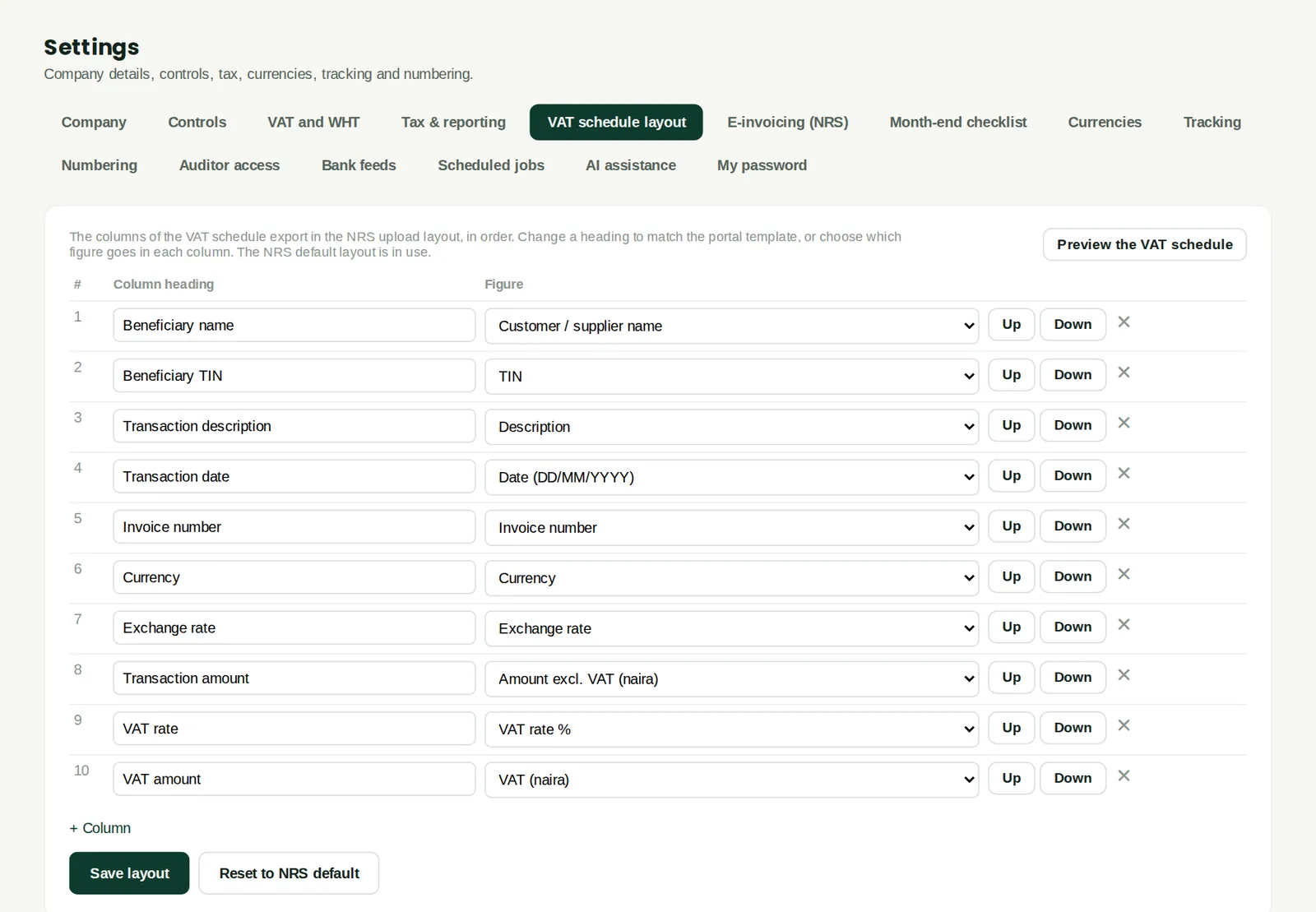This screenshot has width=1316, height=912.
Task: Open the Month-end checklist tab
Action: click(x=957, y=123)
